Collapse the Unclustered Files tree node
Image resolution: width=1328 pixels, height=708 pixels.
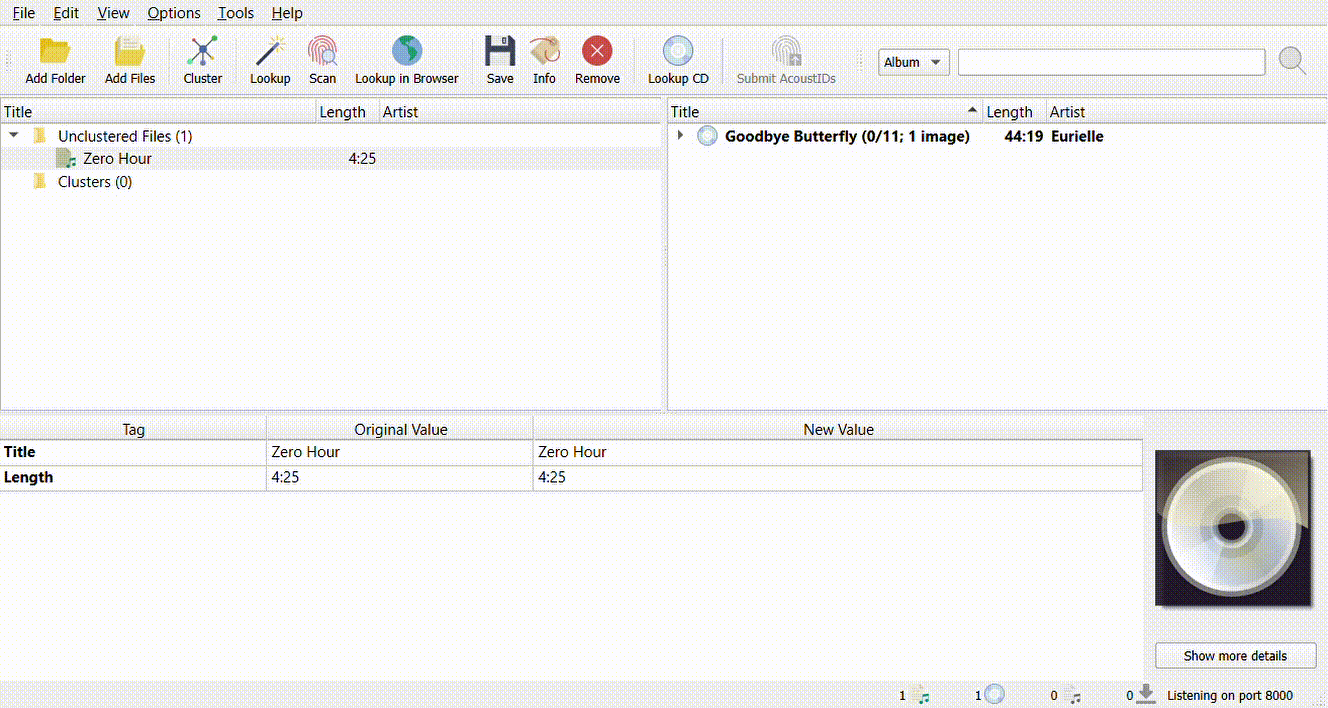(x=13, y=135)
